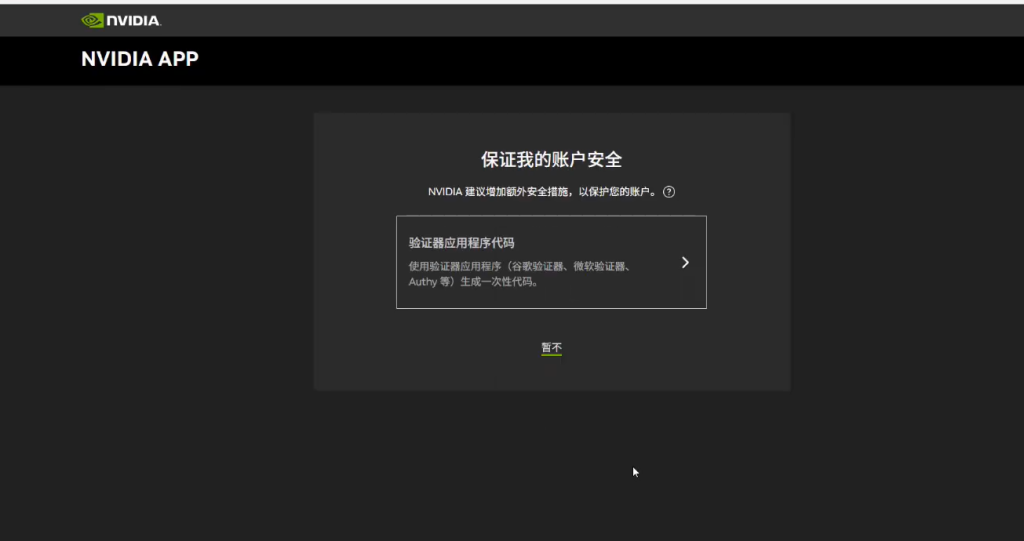Select the 验证器应用程序代码 option title
This screenshot has height=541, width=1024.
tap(461, 243)
